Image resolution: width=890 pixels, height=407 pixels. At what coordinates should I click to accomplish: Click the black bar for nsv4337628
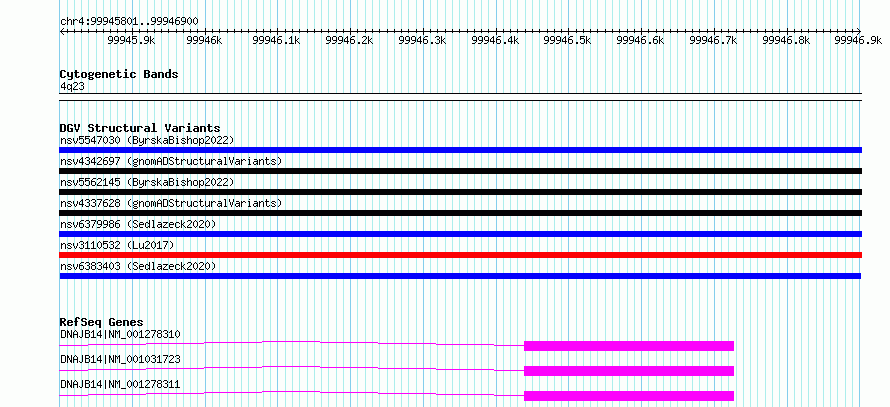[460, 213]
